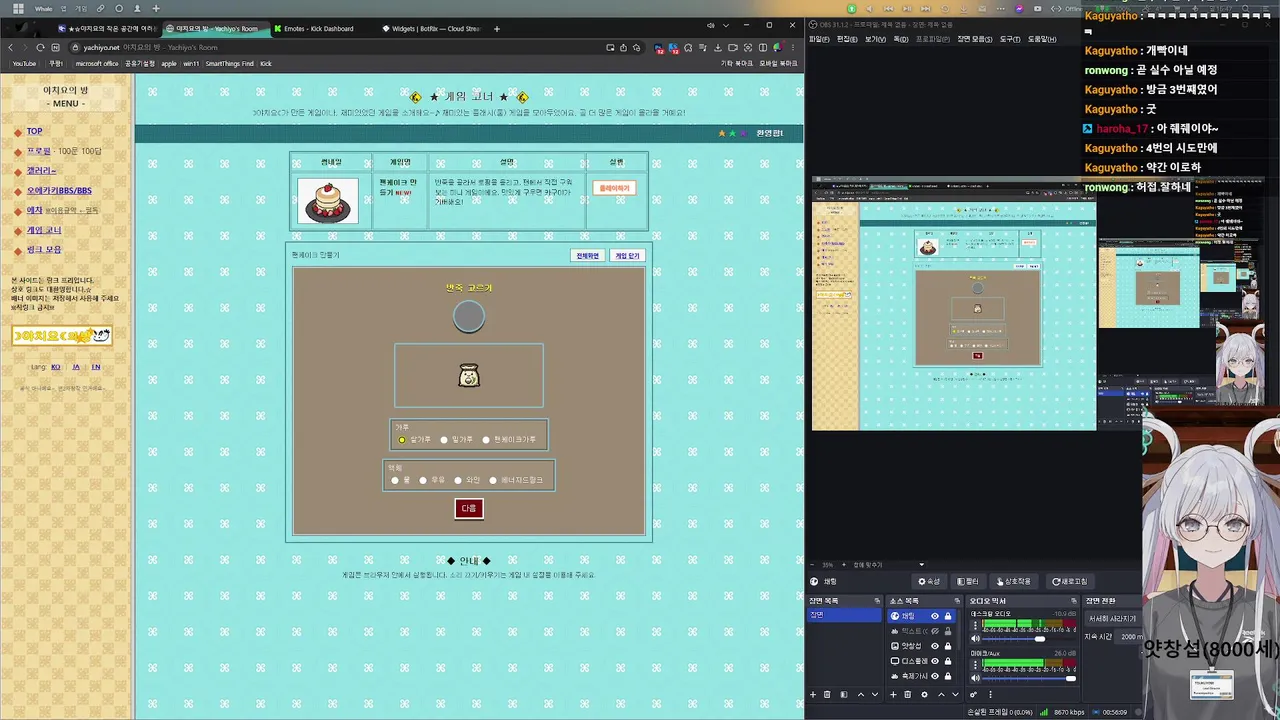This screenshot has height=720, width=1280.
Task: Open selected source properties gear icon
Action: click(924, 694)
